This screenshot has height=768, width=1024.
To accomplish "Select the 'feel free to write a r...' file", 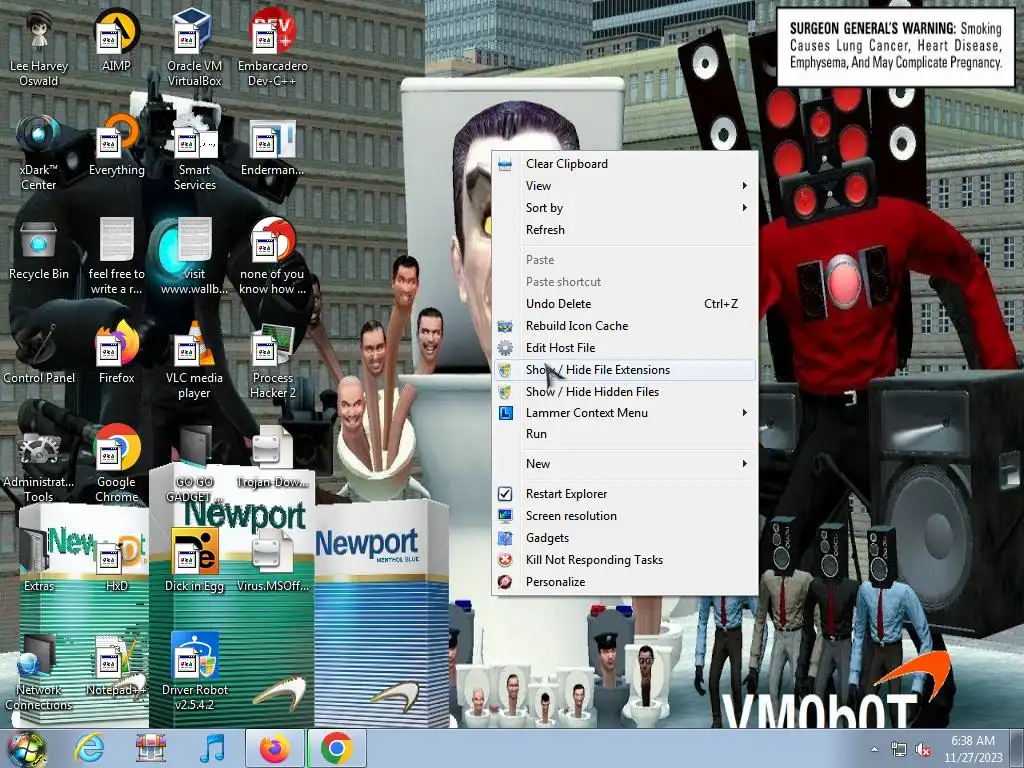I will coord(116,257).
